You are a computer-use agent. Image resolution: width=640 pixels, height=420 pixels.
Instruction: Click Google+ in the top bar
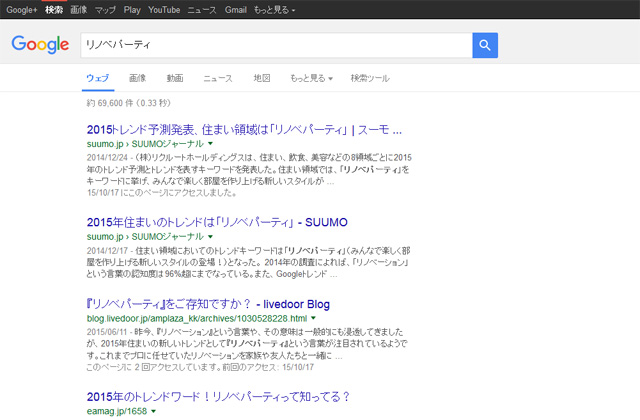21,9
